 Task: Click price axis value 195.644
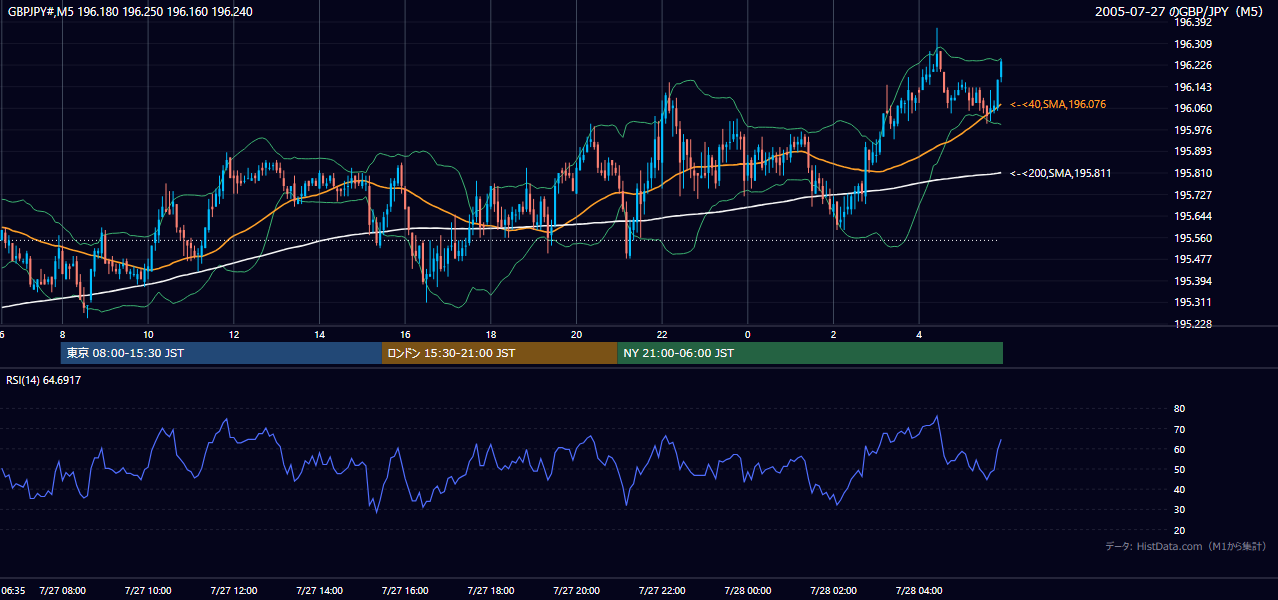coord(1192,216)
